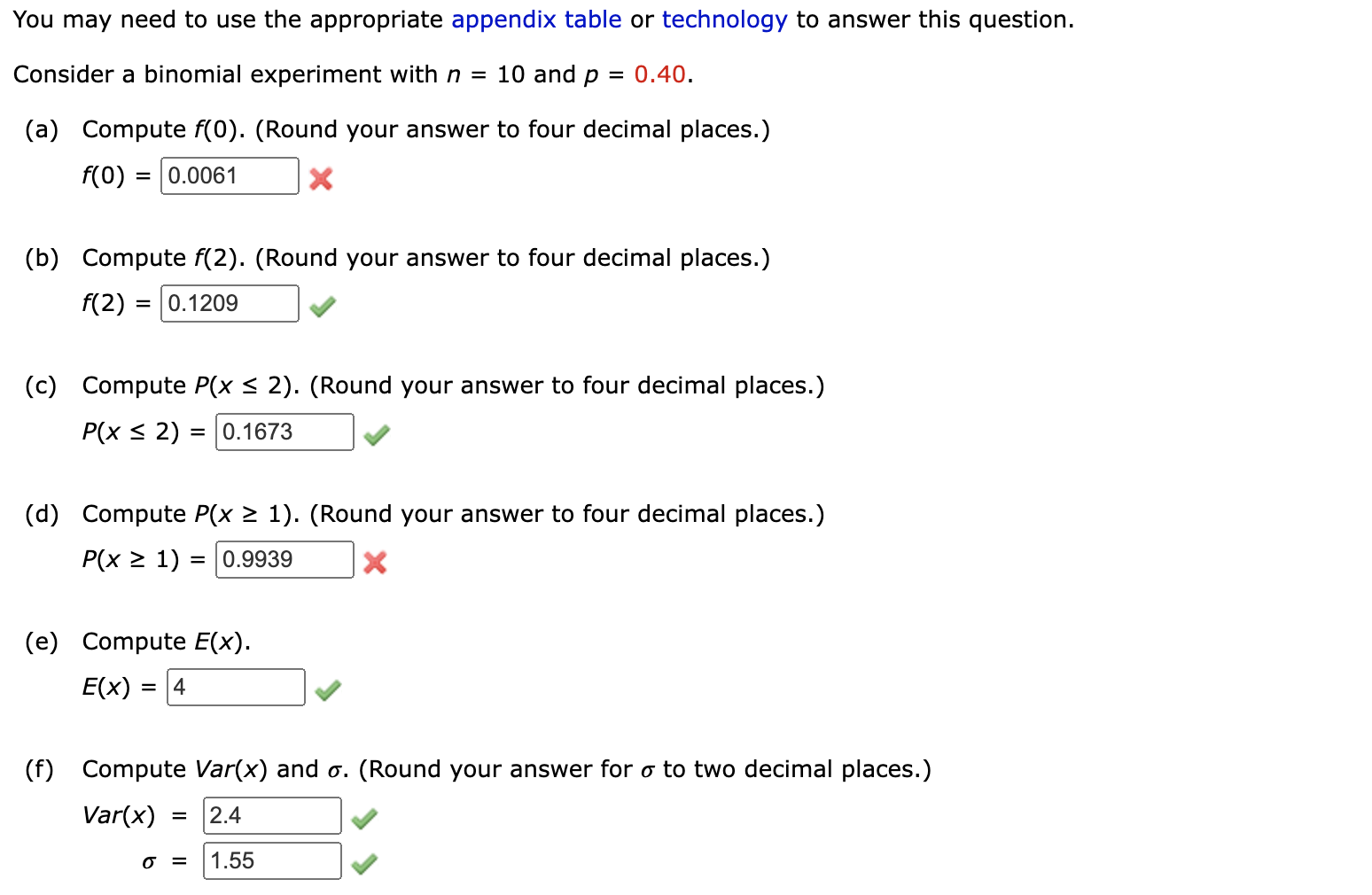Open the appendix table link
The width and height of the screenshot is (1372, 895).
(x=534, y=19)
